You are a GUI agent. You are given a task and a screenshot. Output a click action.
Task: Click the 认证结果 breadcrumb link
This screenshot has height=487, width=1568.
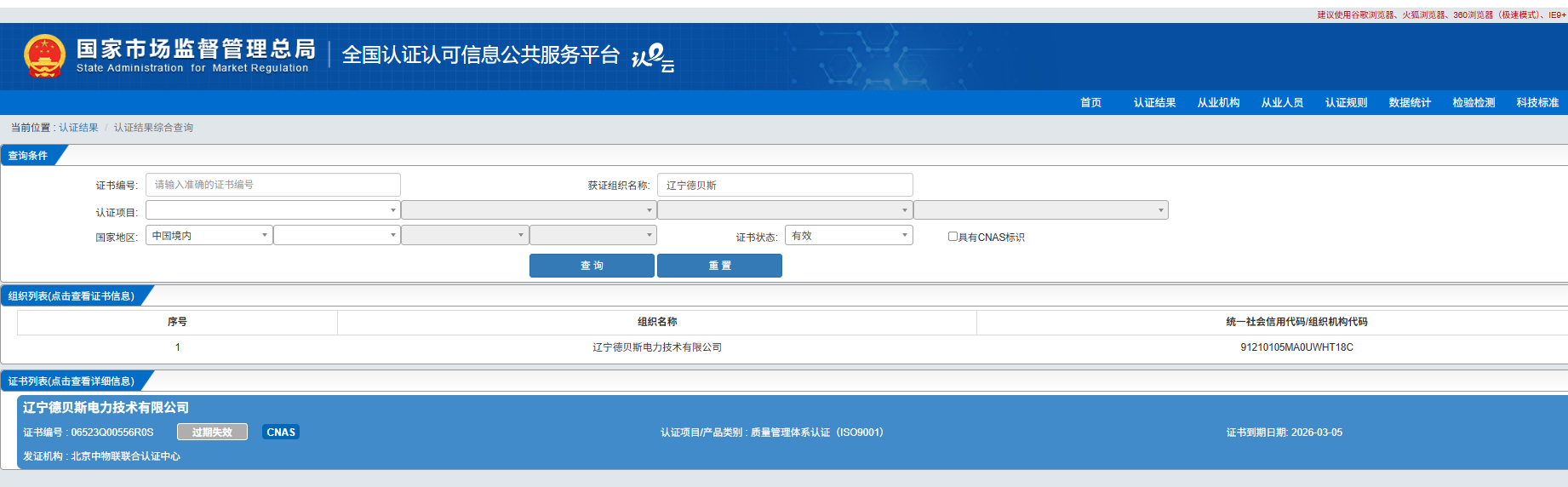tap(78, 128)
